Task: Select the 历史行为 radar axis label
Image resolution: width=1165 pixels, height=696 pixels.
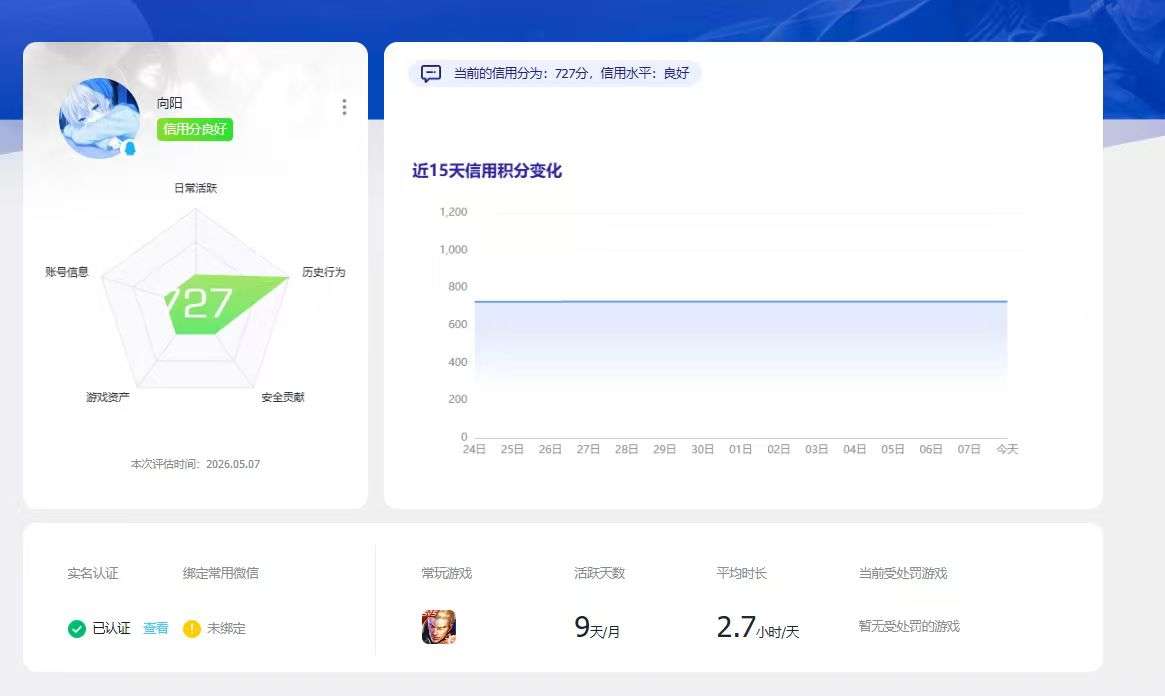Action: [323, 272]
